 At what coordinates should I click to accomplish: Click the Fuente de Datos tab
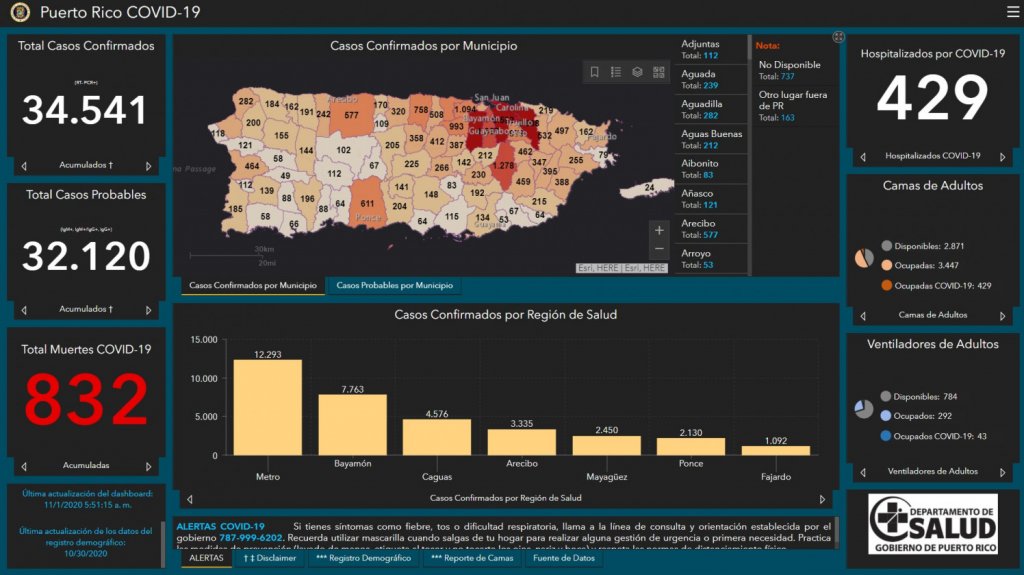(x=564, y=558)
